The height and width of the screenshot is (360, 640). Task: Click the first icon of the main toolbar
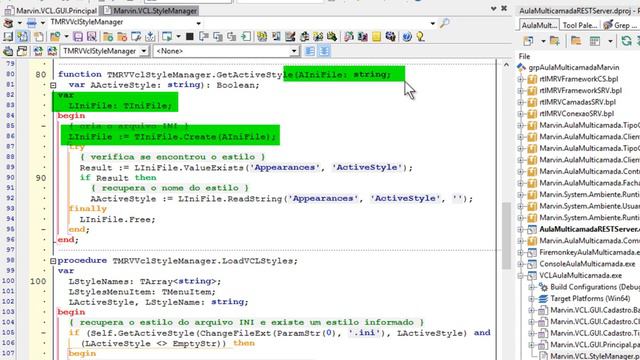(8, 37)
